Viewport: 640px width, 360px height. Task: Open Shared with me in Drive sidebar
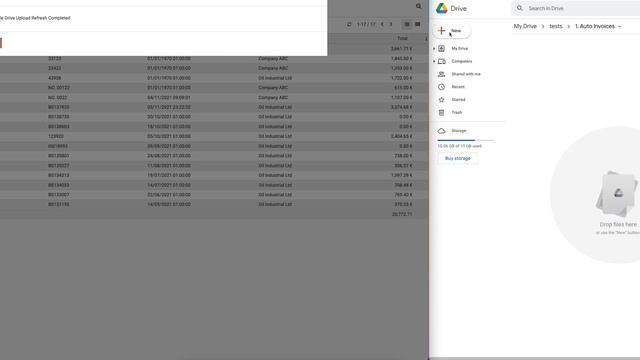click(466, 74)
